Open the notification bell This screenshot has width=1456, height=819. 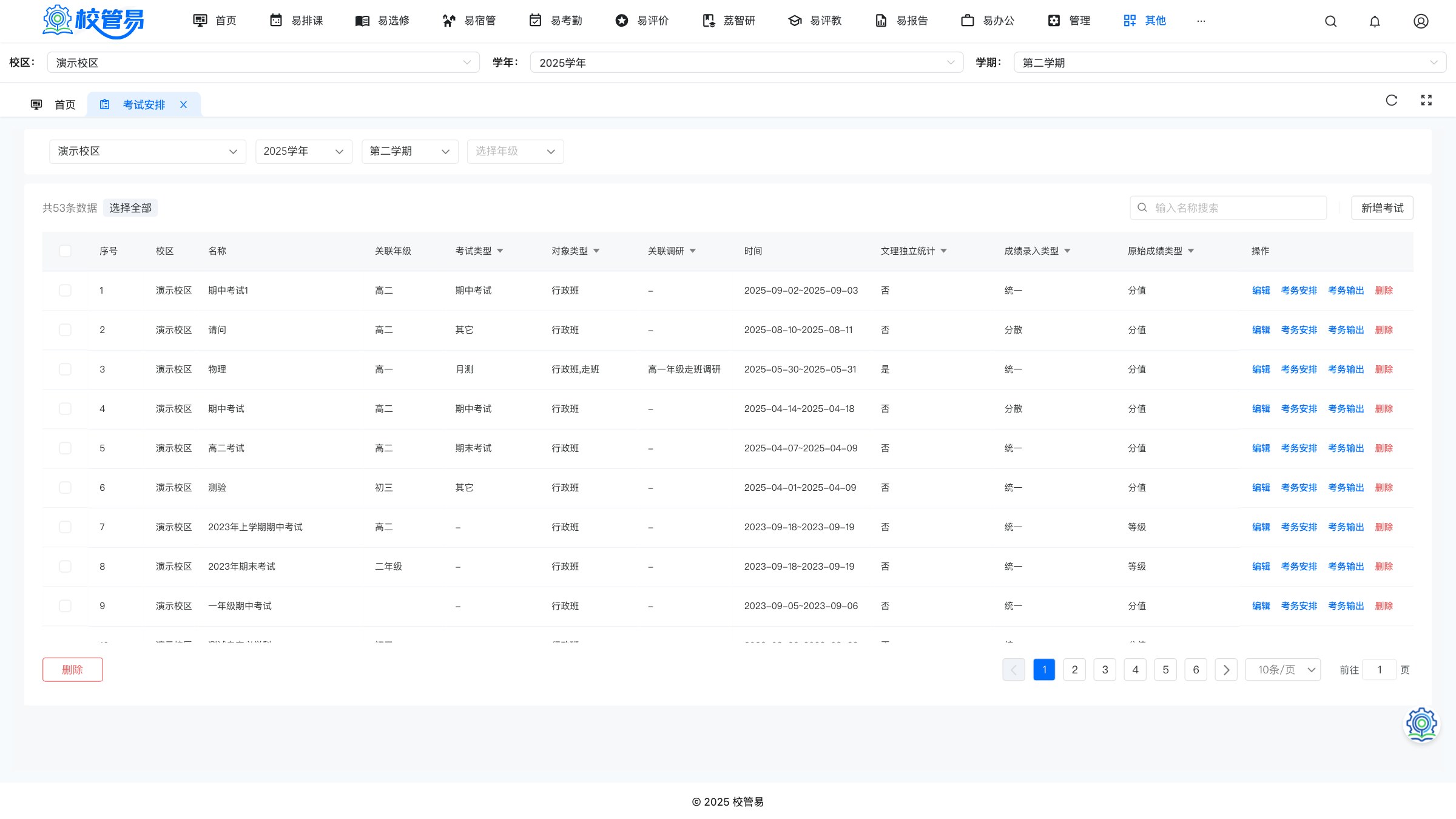(x=1375, y=21)
